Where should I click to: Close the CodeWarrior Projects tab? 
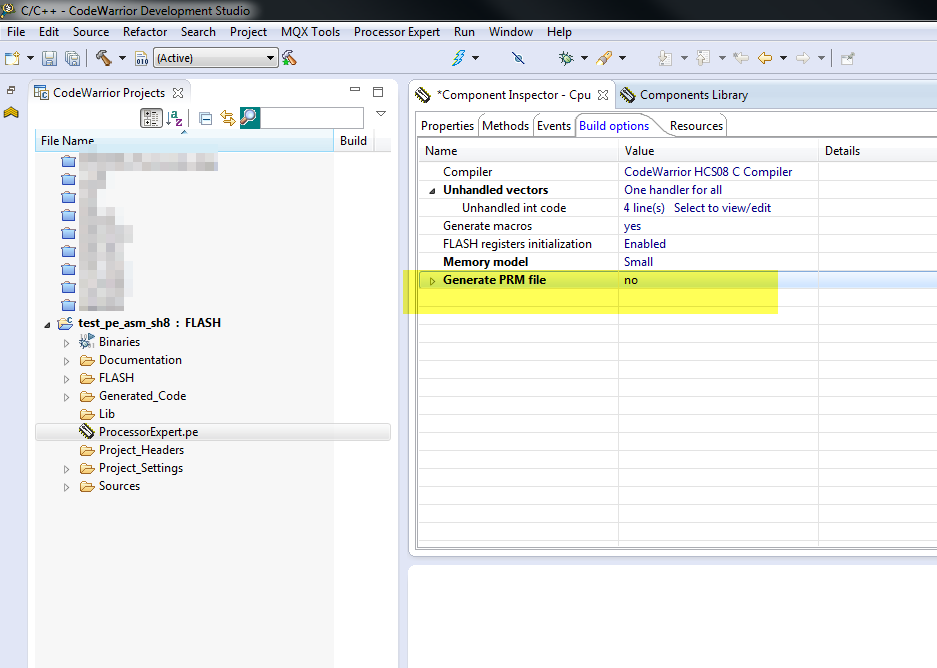click(x=178, y=93)
